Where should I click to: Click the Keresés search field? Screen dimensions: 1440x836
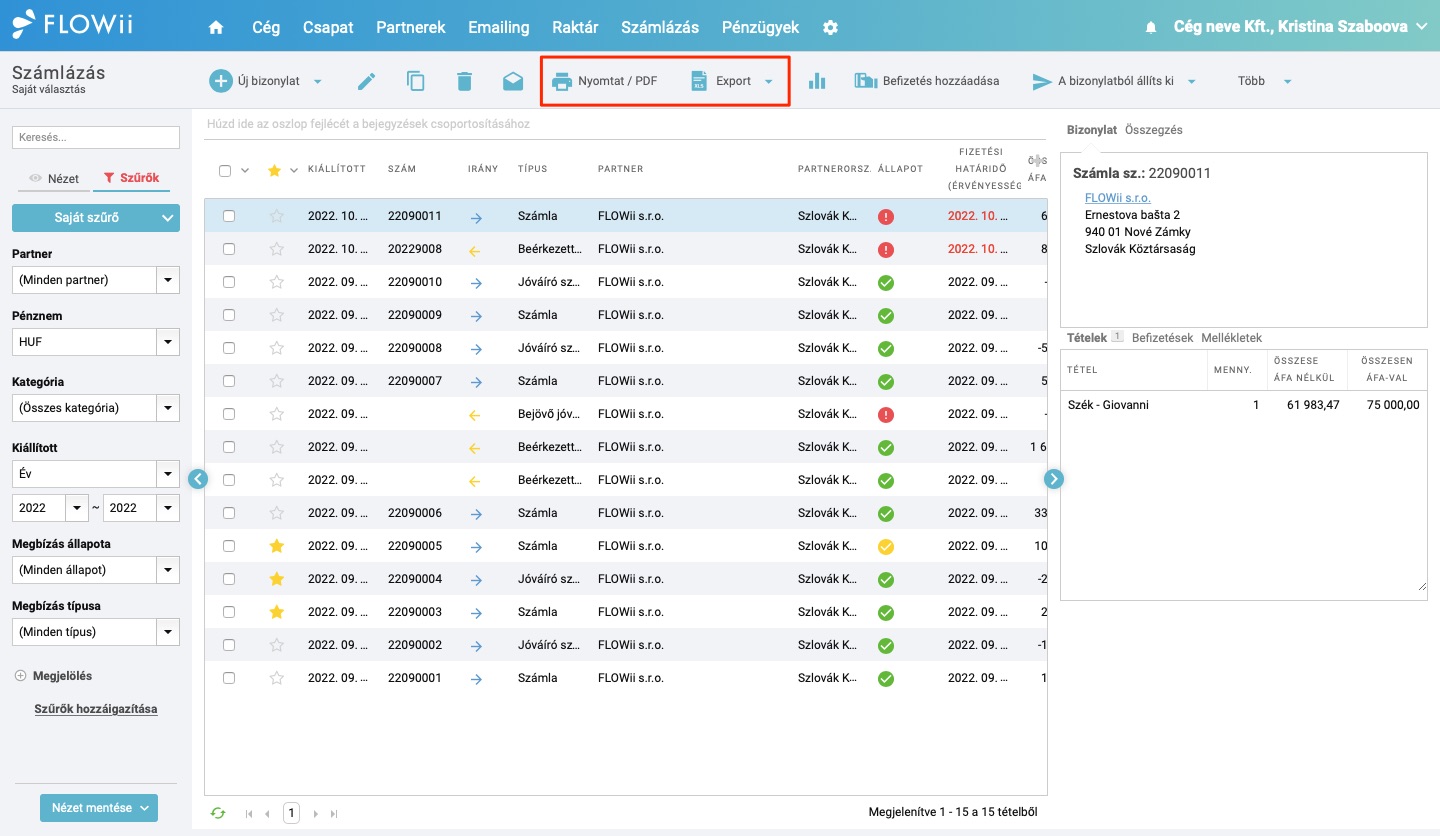pos(96,137)
